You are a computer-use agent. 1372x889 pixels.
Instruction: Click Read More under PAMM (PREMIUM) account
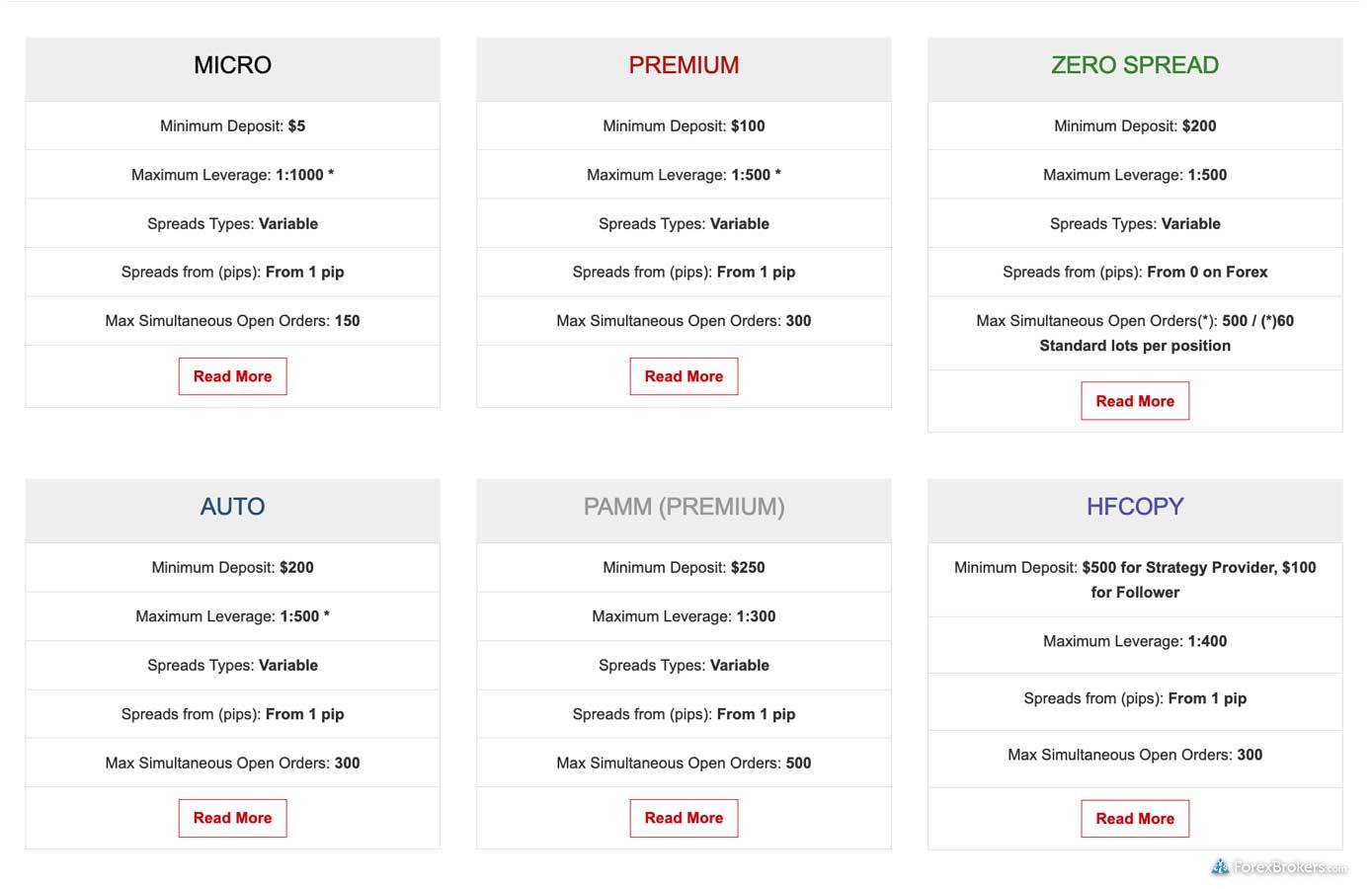[684, 818]
